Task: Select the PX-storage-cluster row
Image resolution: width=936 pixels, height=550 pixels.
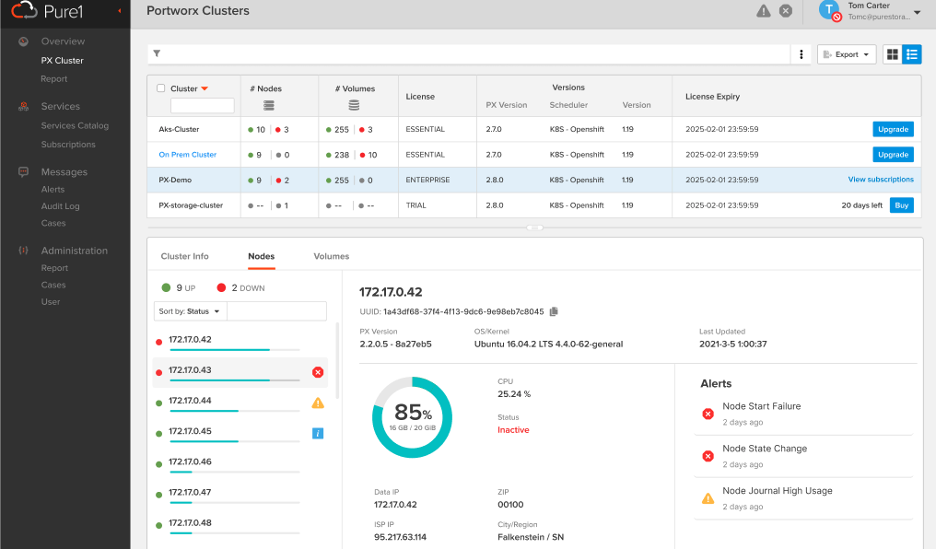Action: click(x=534, y=205)
